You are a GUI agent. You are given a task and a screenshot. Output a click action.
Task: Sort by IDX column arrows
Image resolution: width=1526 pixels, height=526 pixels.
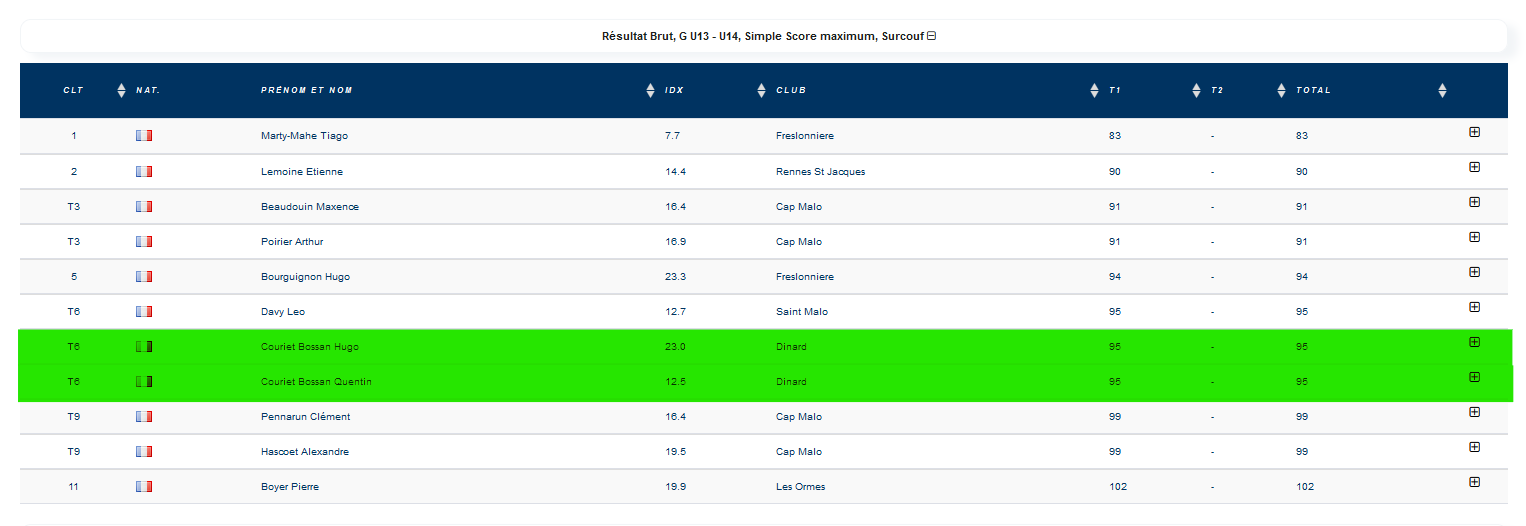click(762, 90)
